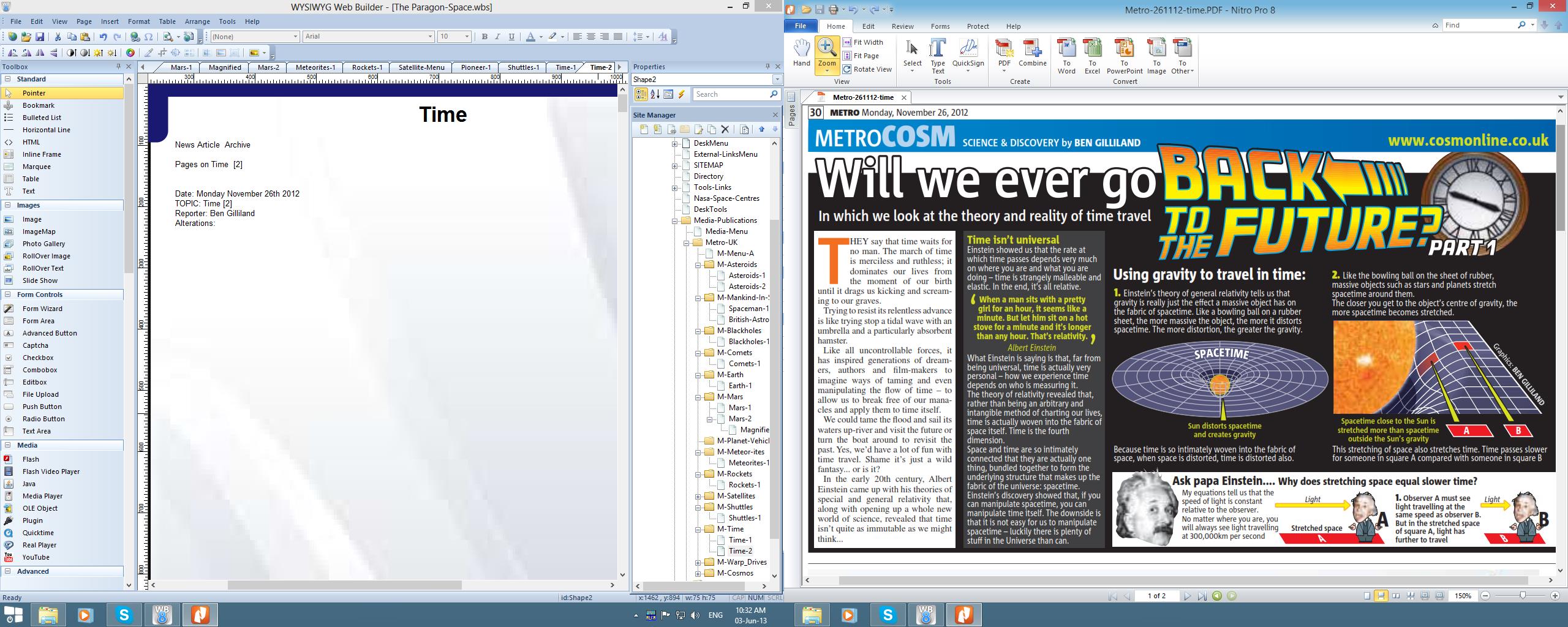1568x627 pixels.
Task: Center-align text in Web Builder toolbar
Action: (591, 37)
